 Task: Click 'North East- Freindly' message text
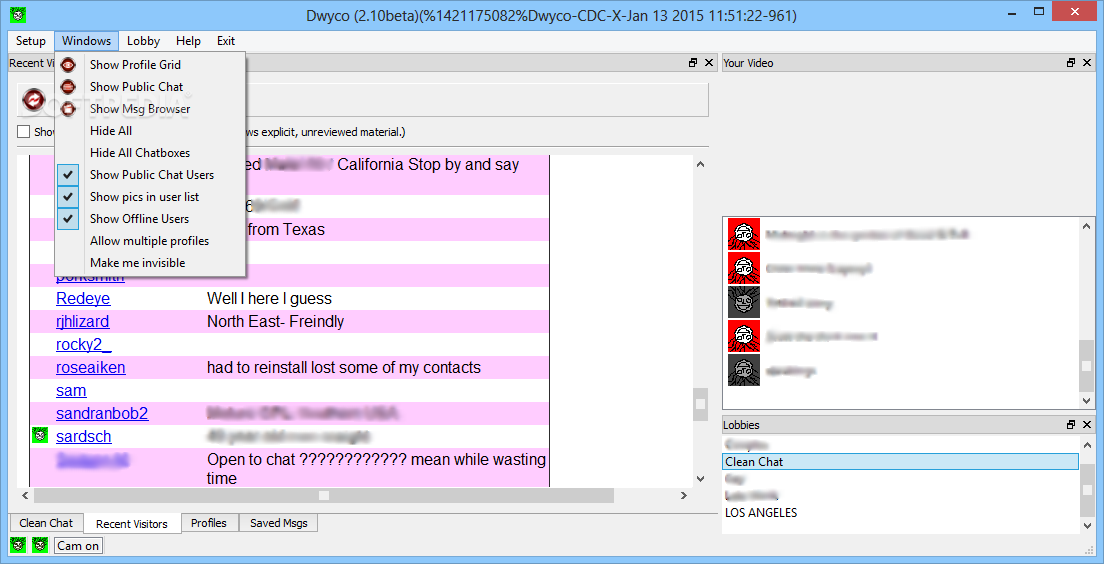pos(275,322)
